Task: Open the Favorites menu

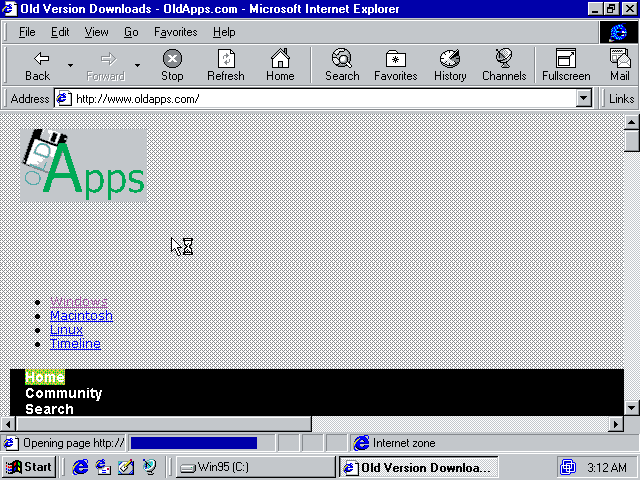Action: (x=176, y=32)
